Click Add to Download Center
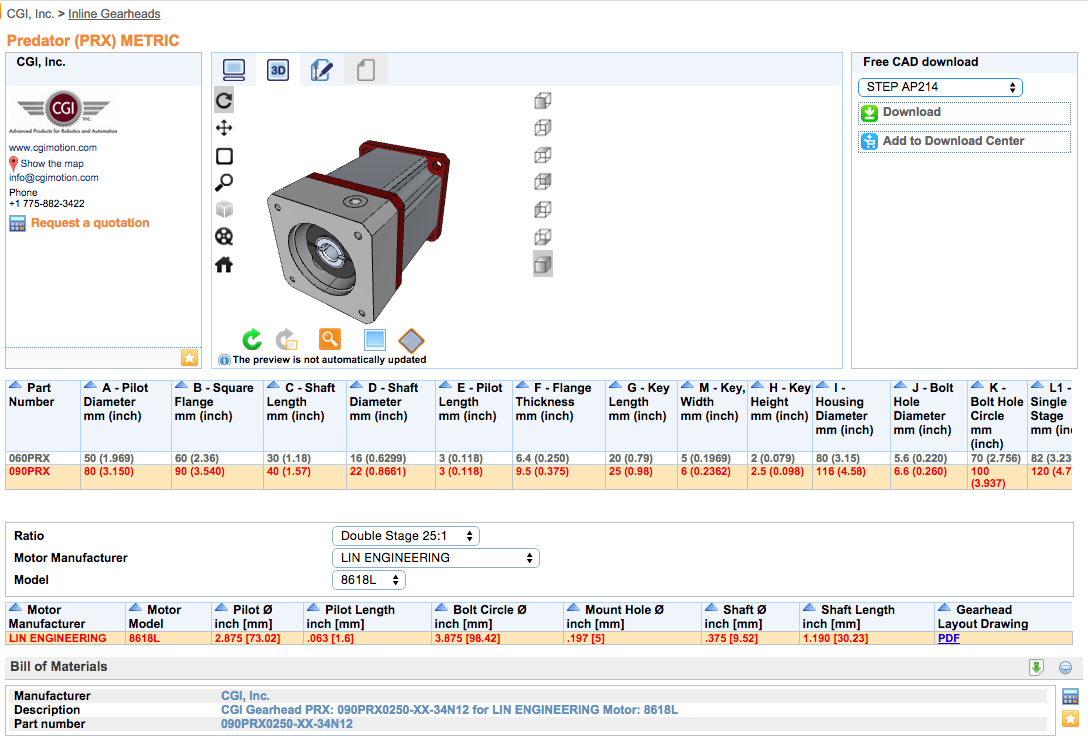Viewport: 1088px width, 743px height. [x=964, y=141]
